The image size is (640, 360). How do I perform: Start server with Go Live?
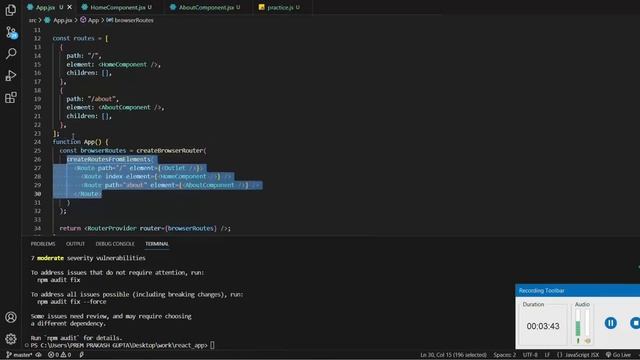point(618,355)
